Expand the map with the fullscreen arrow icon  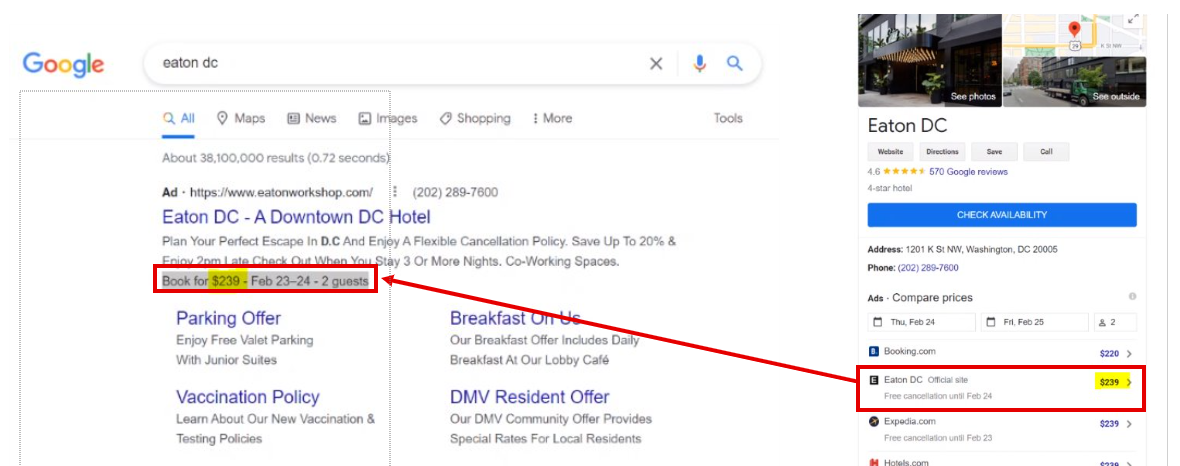click(x=1133, y=20)
